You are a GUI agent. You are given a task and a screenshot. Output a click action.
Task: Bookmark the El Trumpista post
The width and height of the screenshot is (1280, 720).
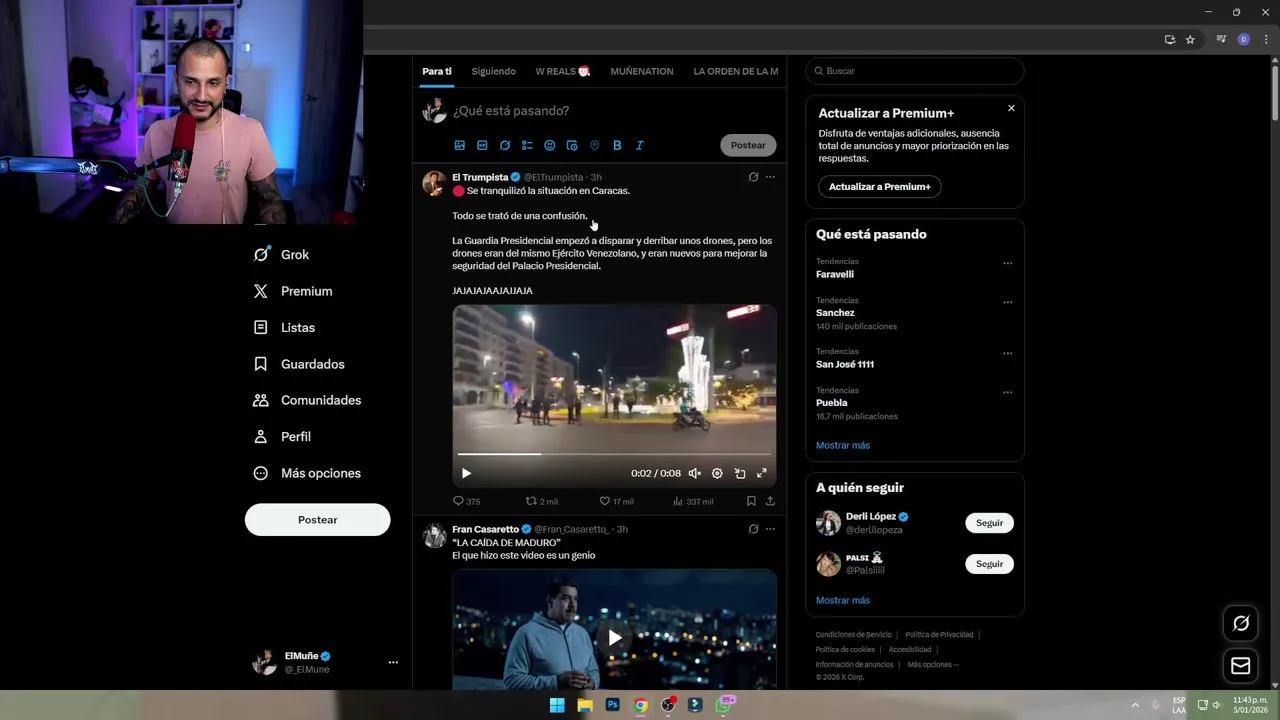tap(750, 501)
